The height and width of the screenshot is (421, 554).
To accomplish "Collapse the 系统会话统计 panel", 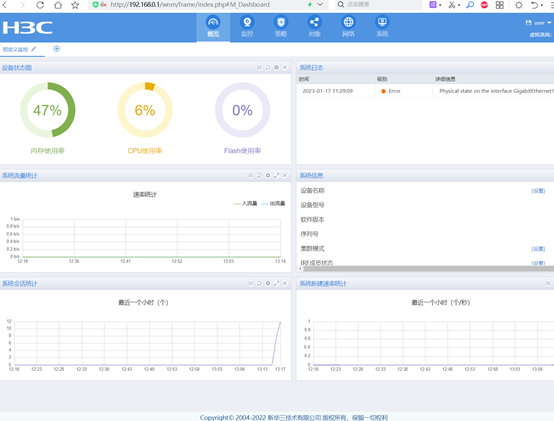I will coord(251,283).
